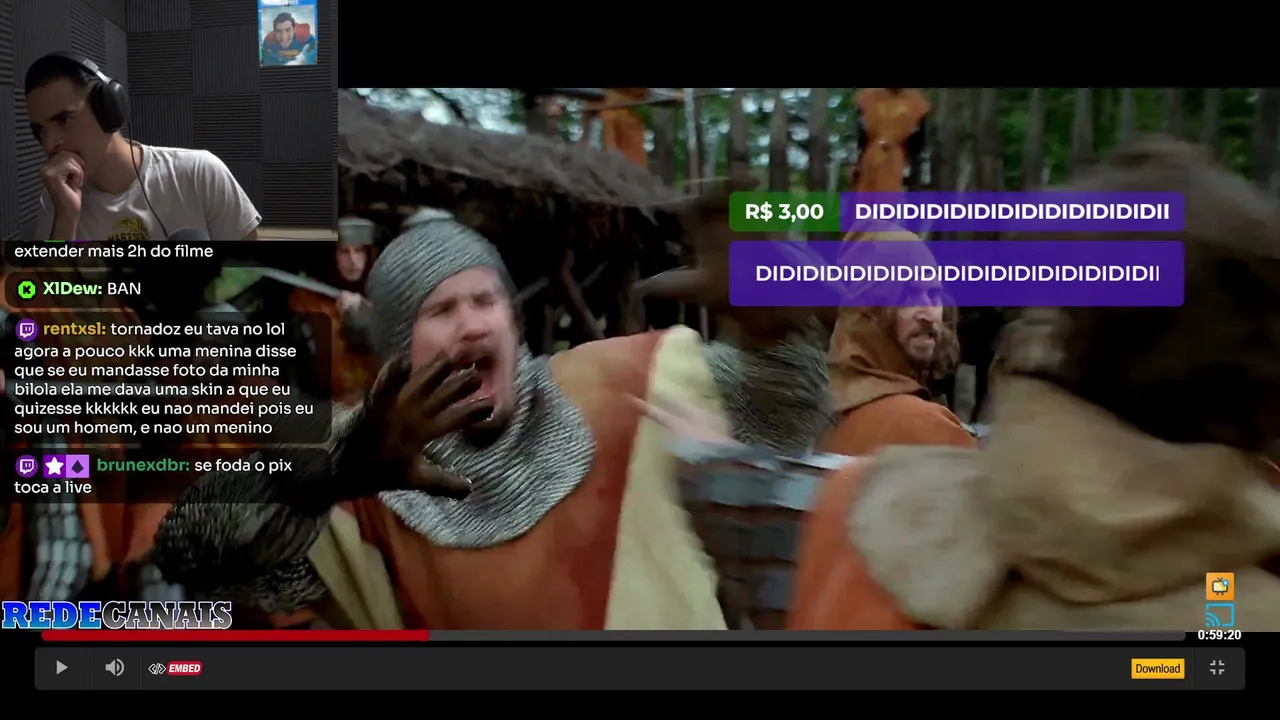Open the EMBED code option
1280x720 pixels.
[x=175, y=668]
